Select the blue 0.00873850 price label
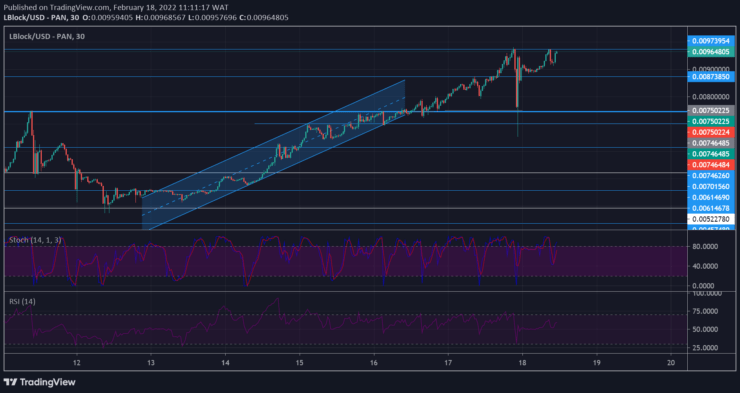This screenshot has width=740, height=393. pyautogui.click(x=711, y=76)
